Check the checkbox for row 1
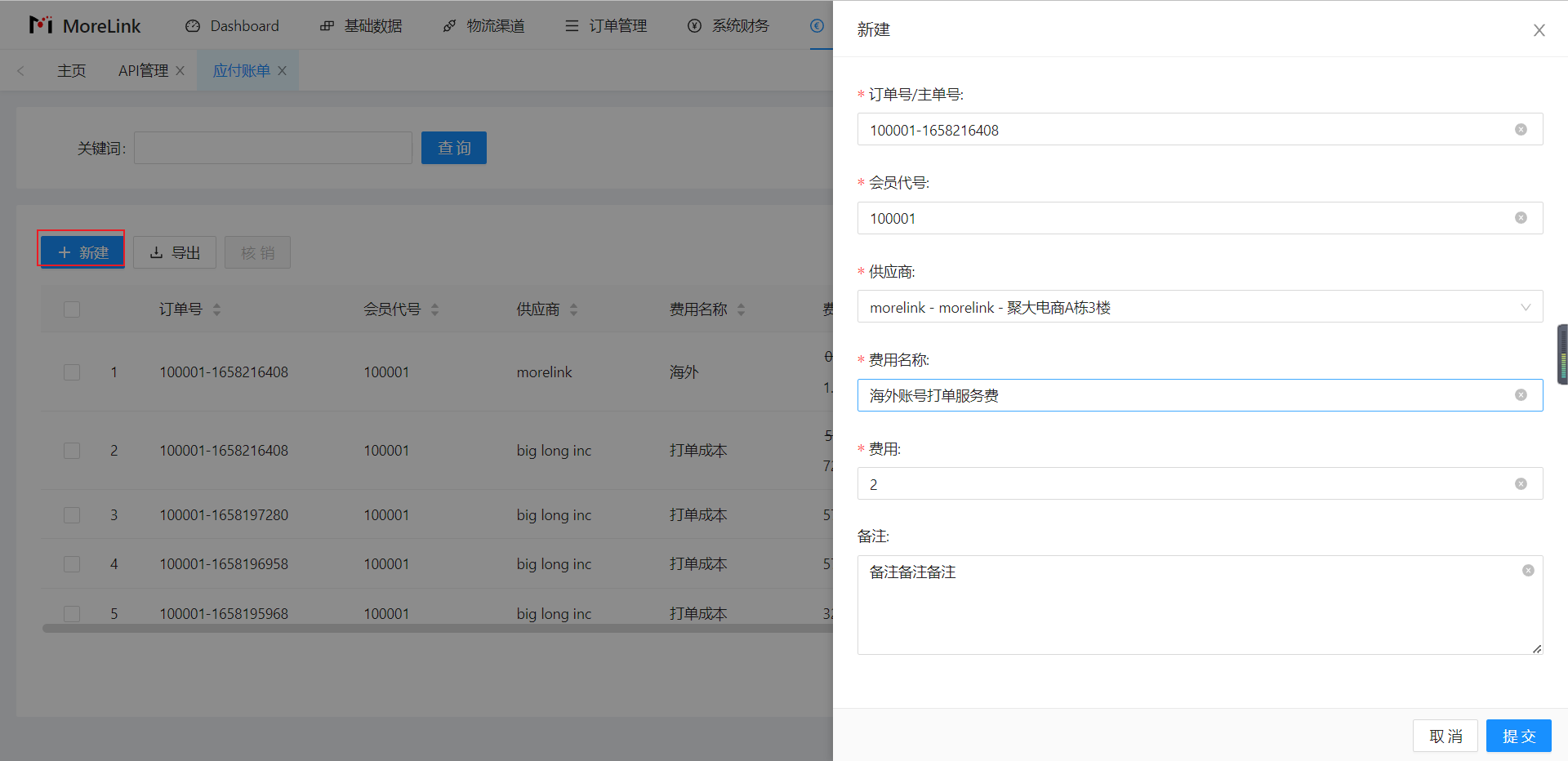This screenshot has height=761, width=1568. [72, 372]
